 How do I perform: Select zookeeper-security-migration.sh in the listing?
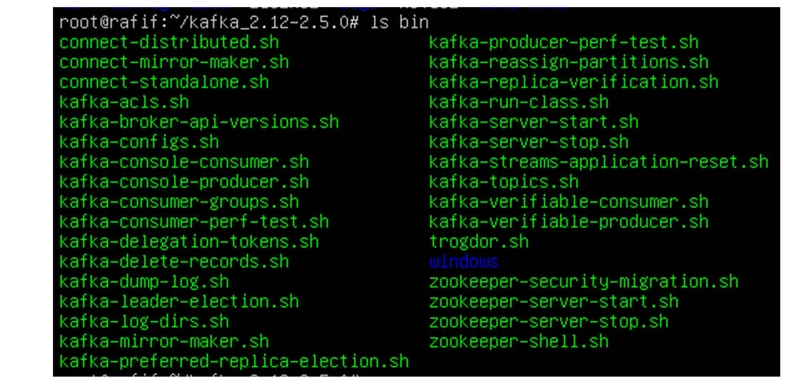coord(584,281)
